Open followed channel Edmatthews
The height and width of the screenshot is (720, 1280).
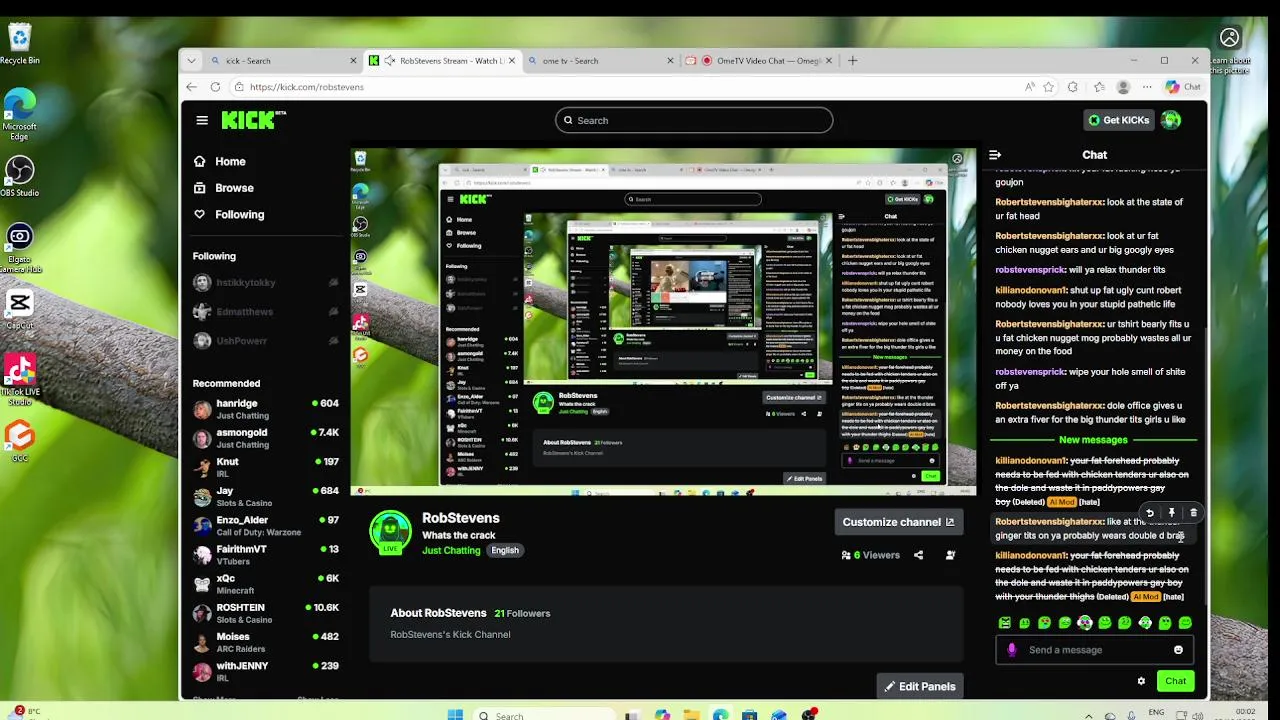coord(265,312)
